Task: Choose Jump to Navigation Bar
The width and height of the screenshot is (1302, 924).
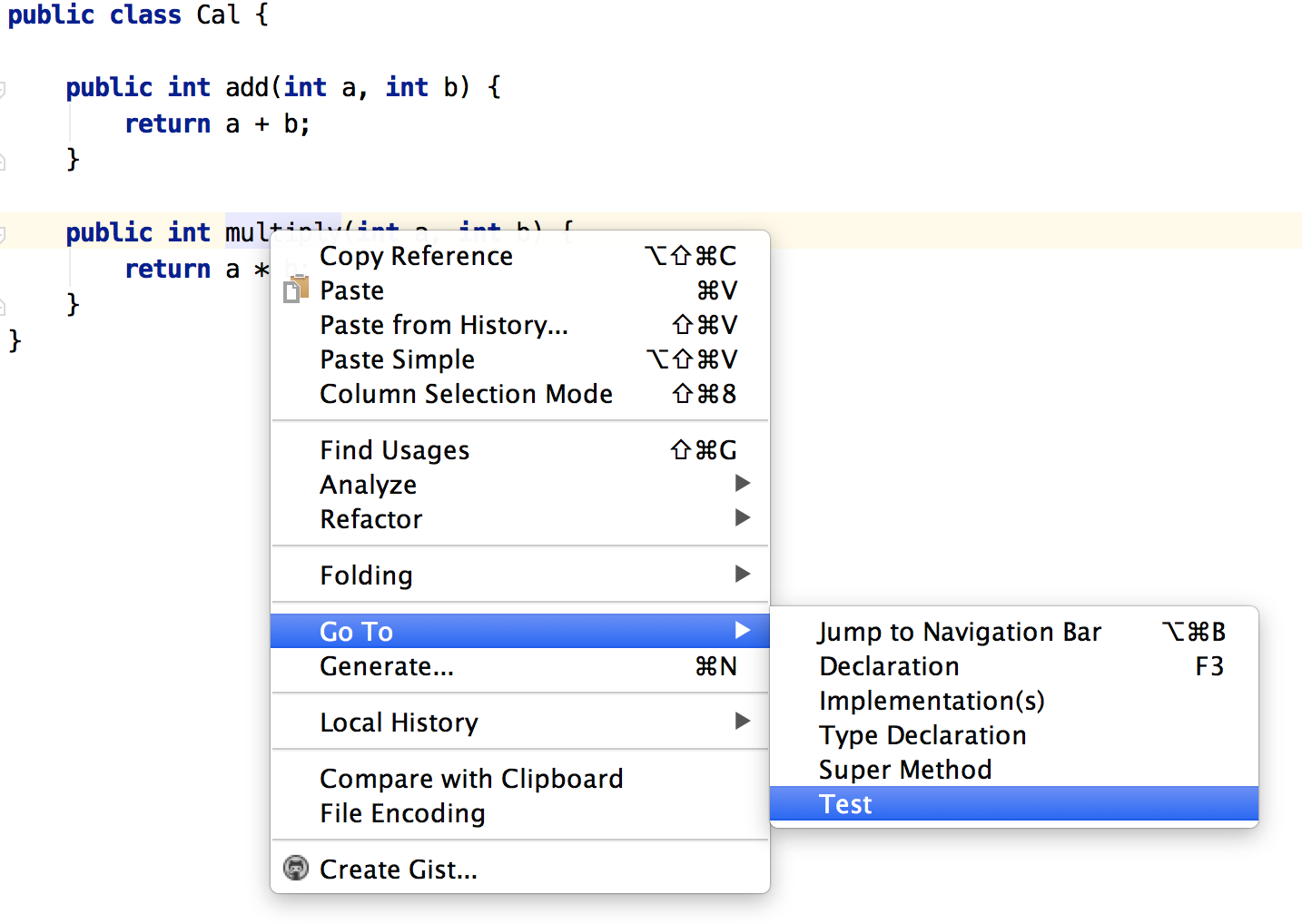Action: coord(959,632)
